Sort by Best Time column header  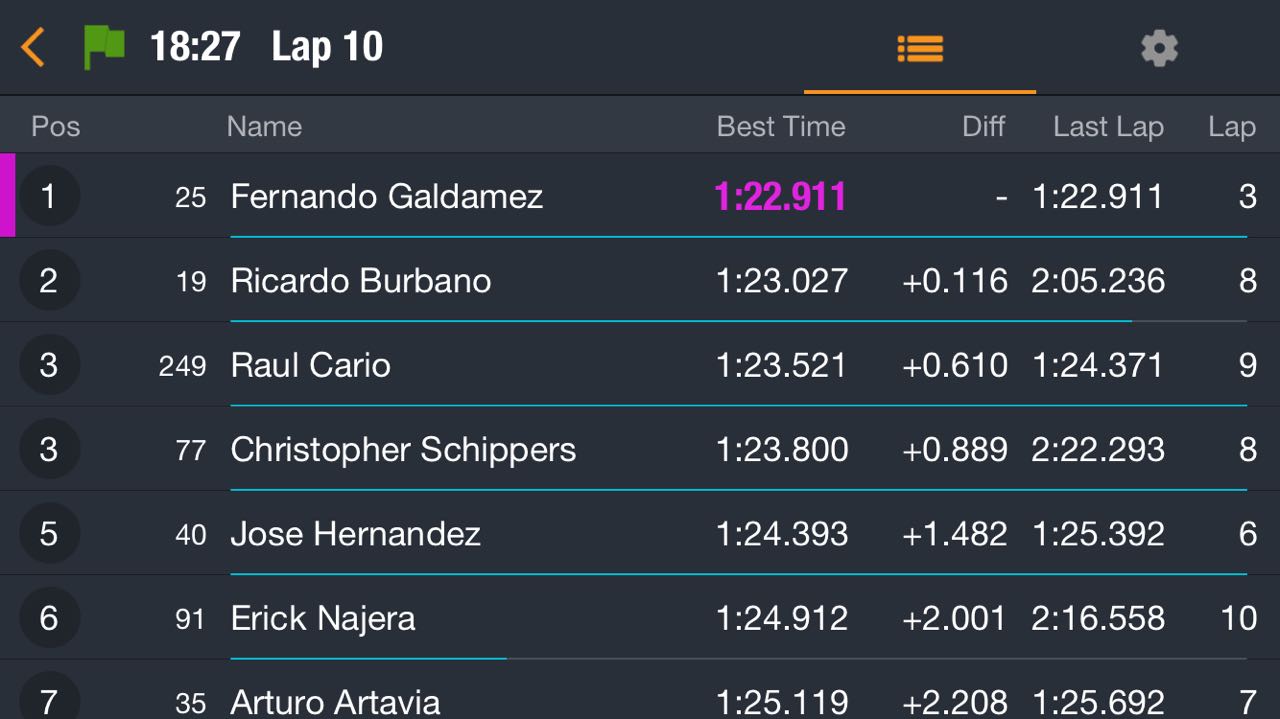[x=781, y=127]
